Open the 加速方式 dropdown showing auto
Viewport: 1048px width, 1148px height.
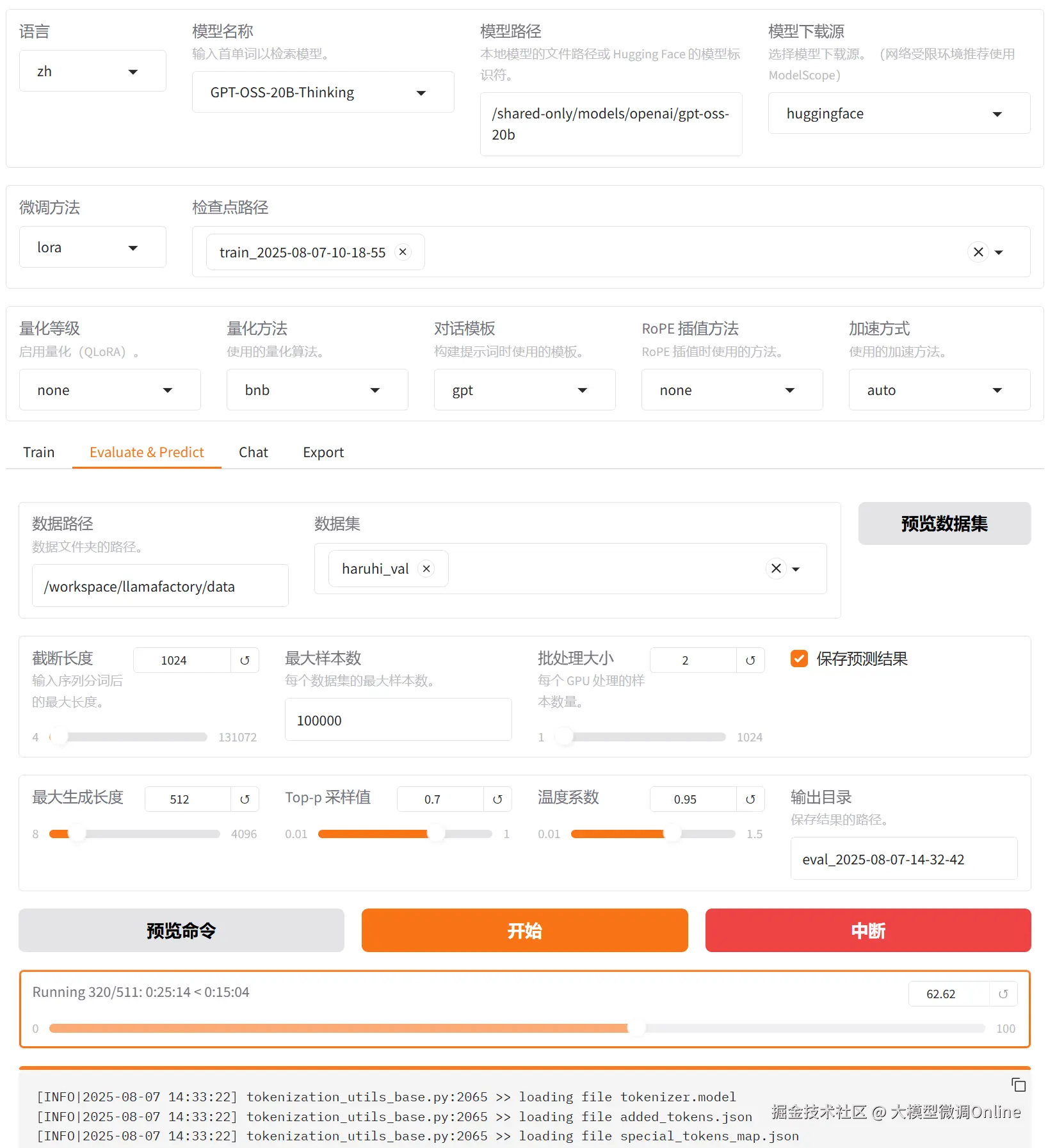click(x=940, y=390)
